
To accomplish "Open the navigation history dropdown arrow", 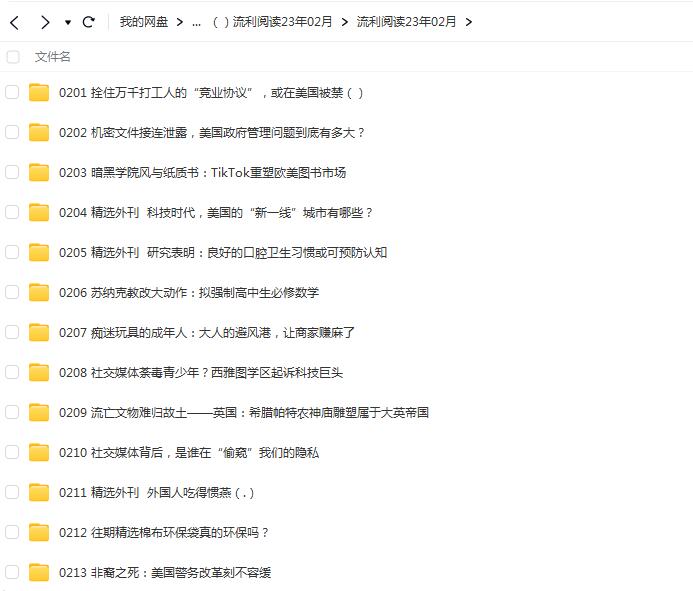I will (68, 22).
